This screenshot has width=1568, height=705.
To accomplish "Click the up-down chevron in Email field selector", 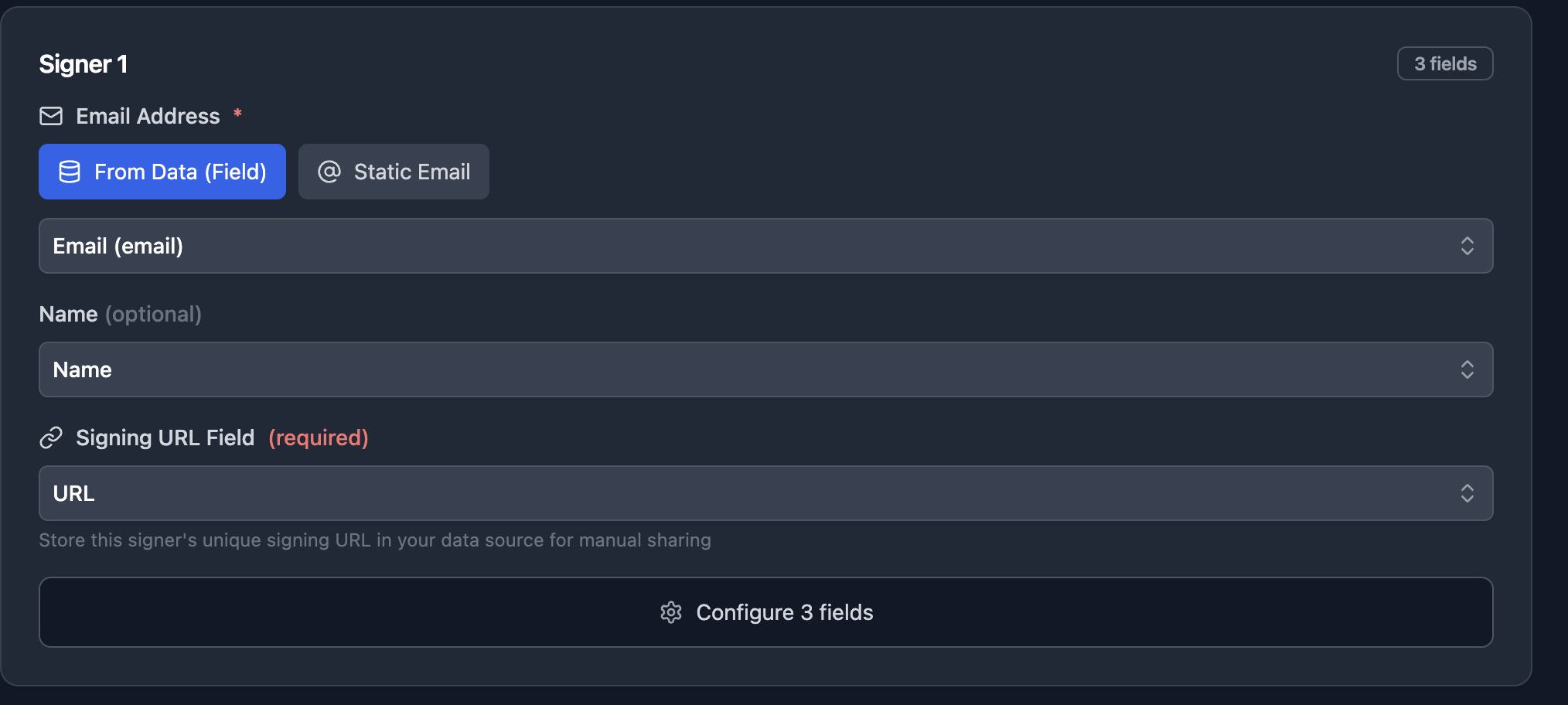I will pyautogui.click(x=1467, y=246).
